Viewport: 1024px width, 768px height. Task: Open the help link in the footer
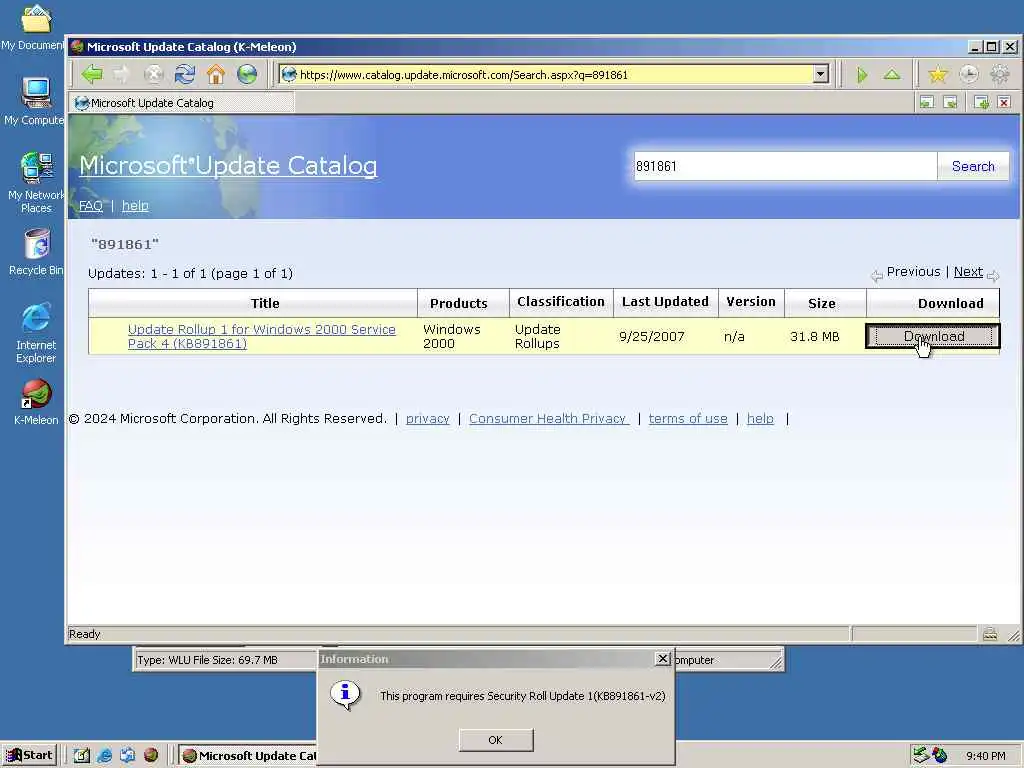[760, 419]
